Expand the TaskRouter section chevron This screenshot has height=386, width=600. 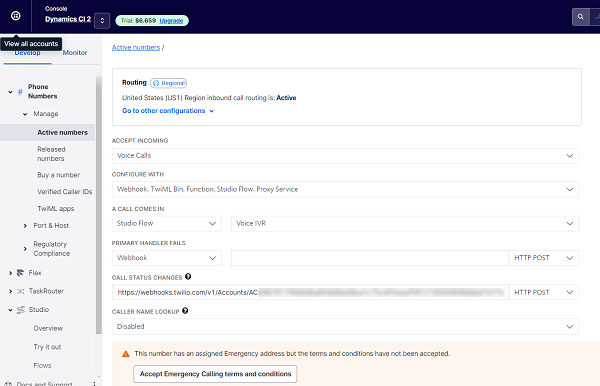pyautogui.click(x=10, y=292)
